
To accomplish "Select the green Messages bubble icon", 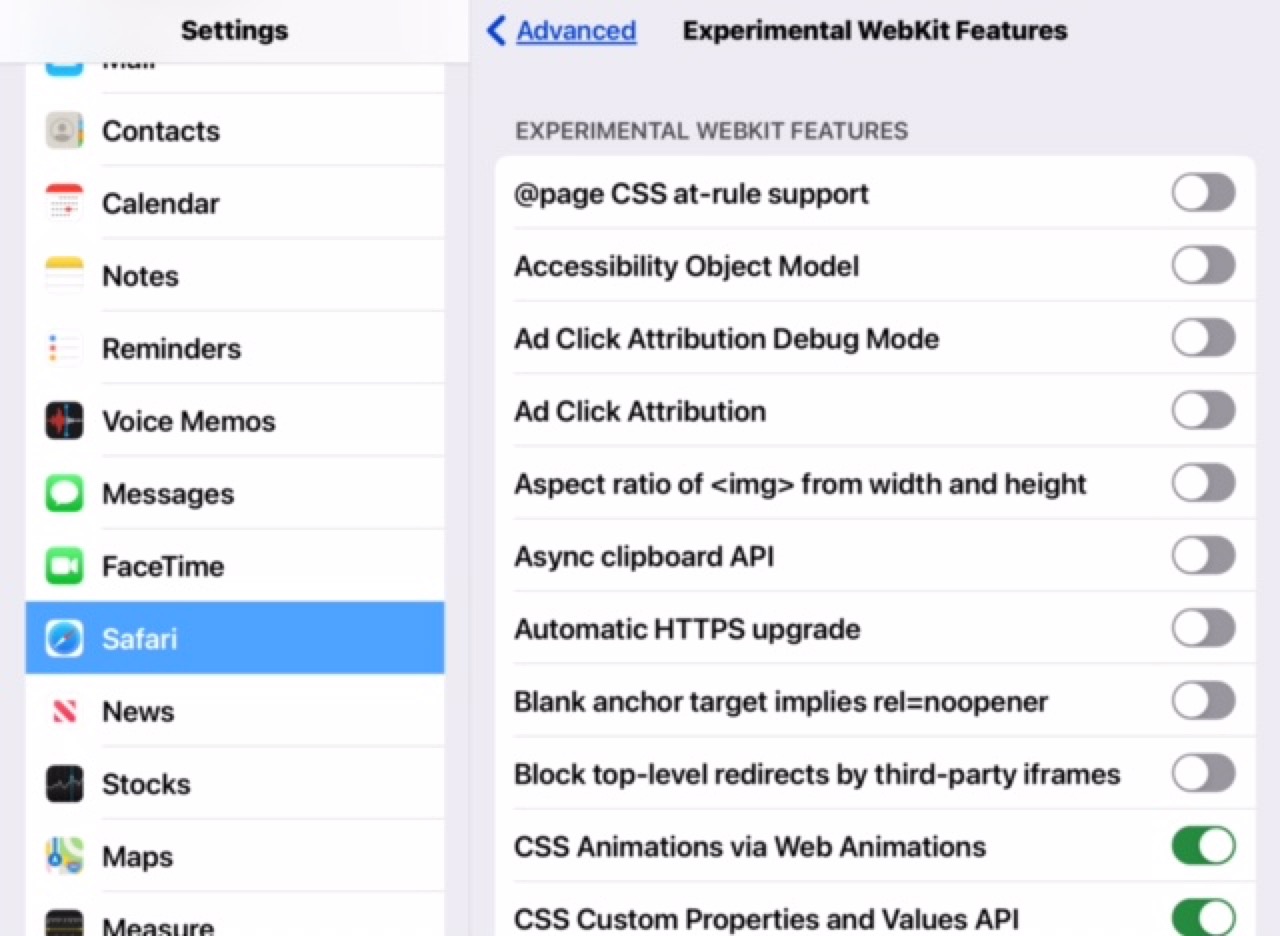I will [64, 494].
